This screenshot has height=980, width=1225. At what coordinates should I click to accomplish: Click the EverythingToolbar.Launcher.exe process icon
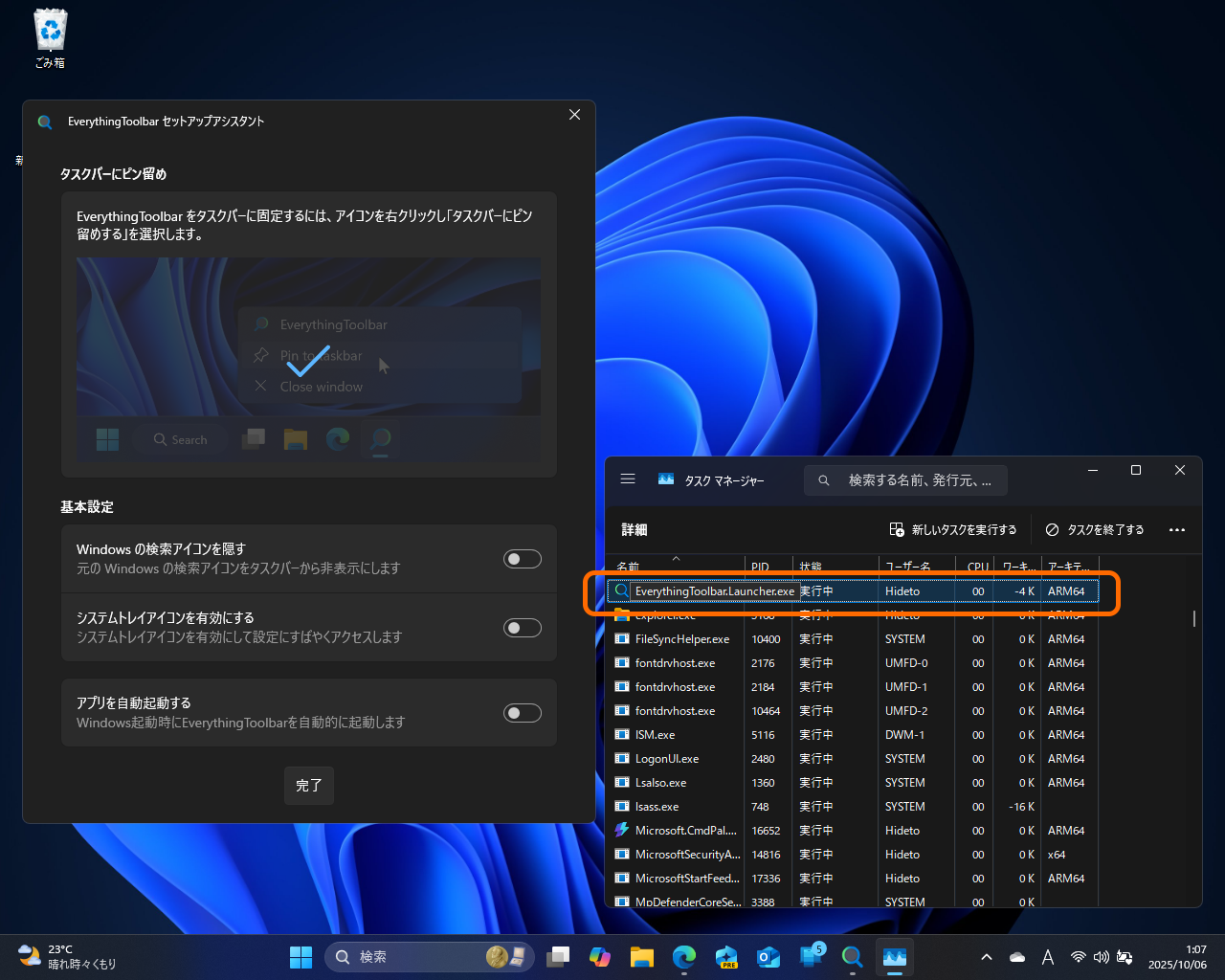click(x=622, y=590)
